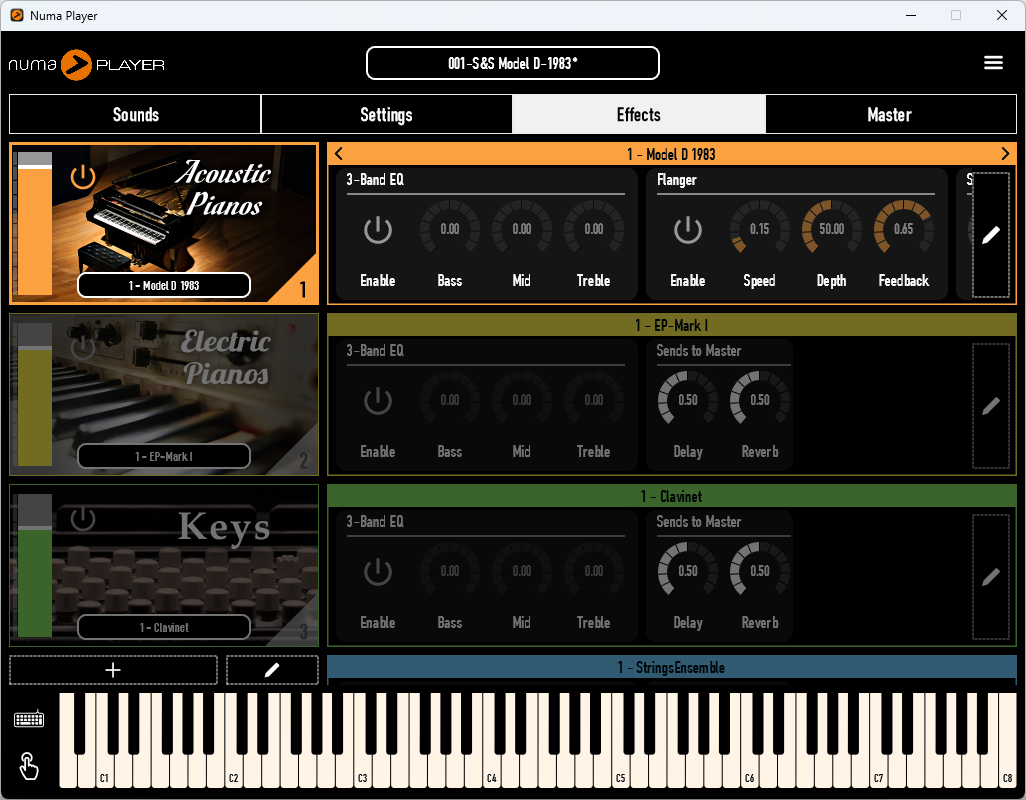The image size is (1026, 800).
Task: Play the C3 key on keyboard
Action: point(363,772)
